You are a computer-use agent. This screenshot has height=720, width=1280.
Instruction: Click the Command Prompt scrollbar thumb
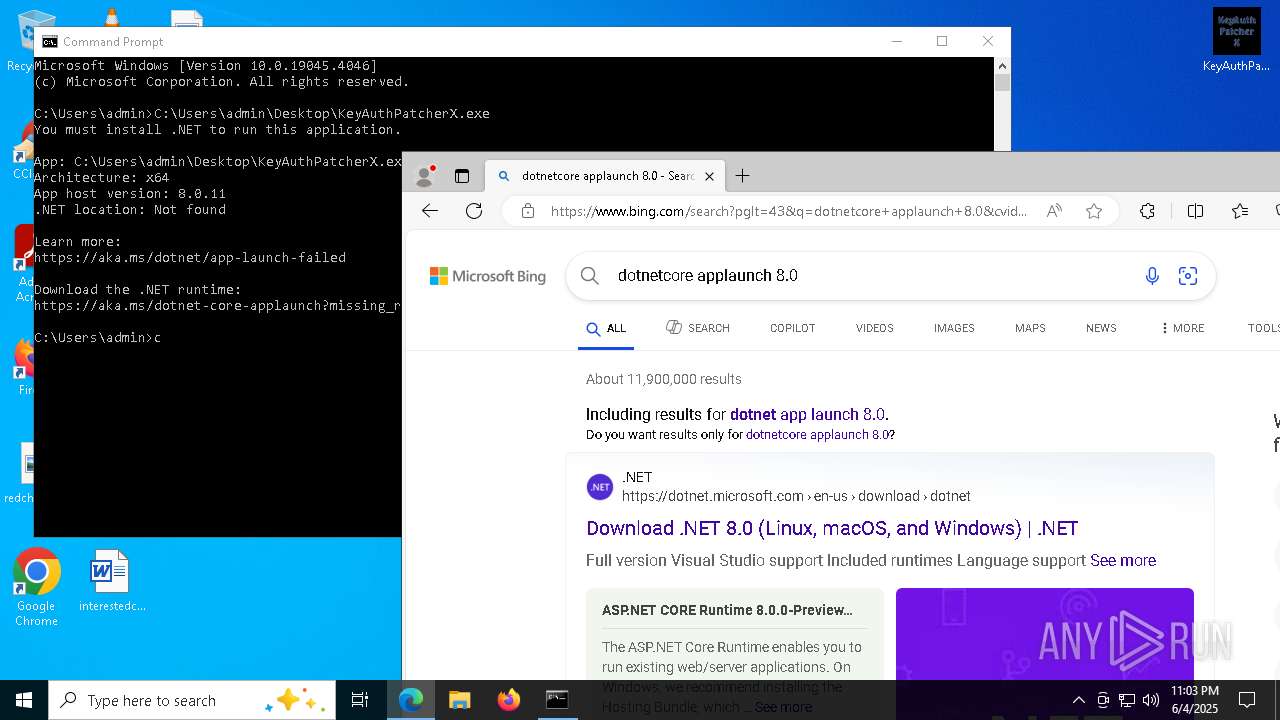1002,84
